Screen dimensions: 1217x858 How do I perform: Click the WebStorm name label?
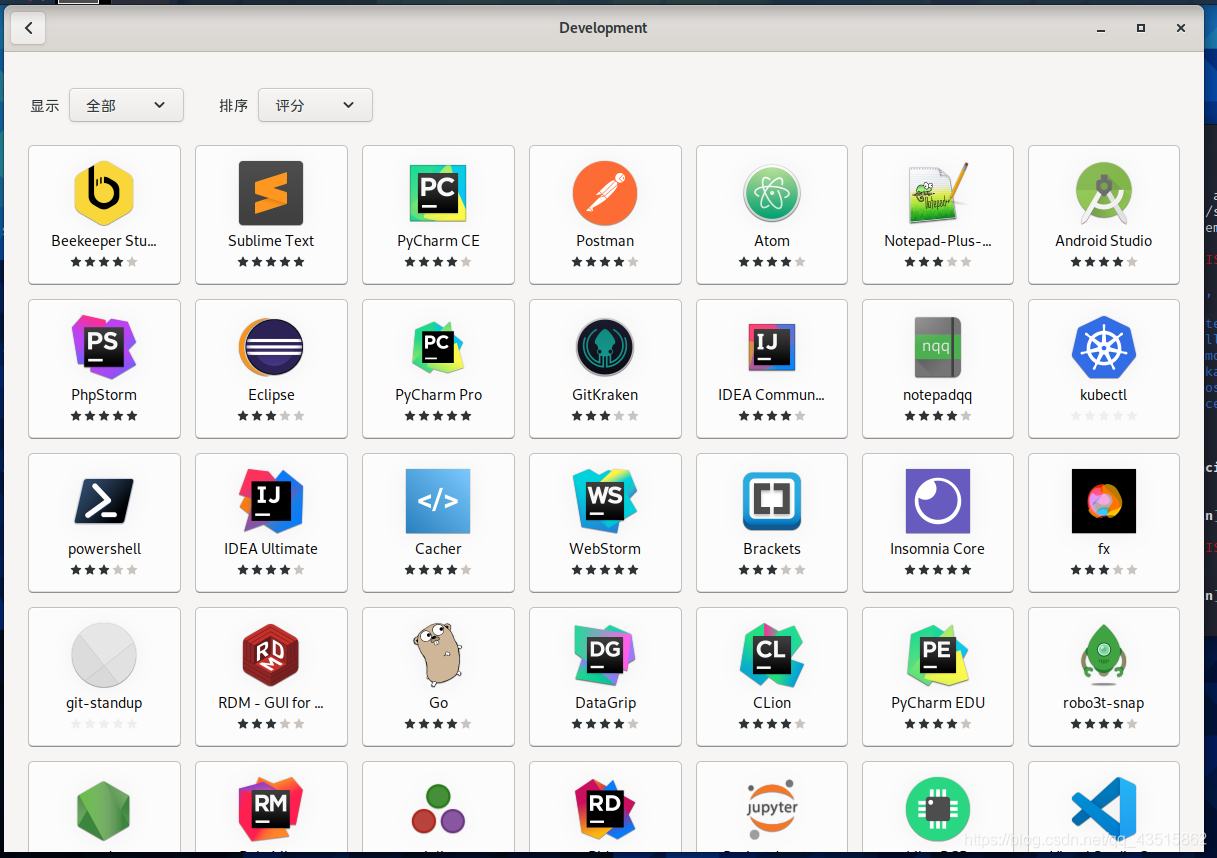[x=605, y=549]
